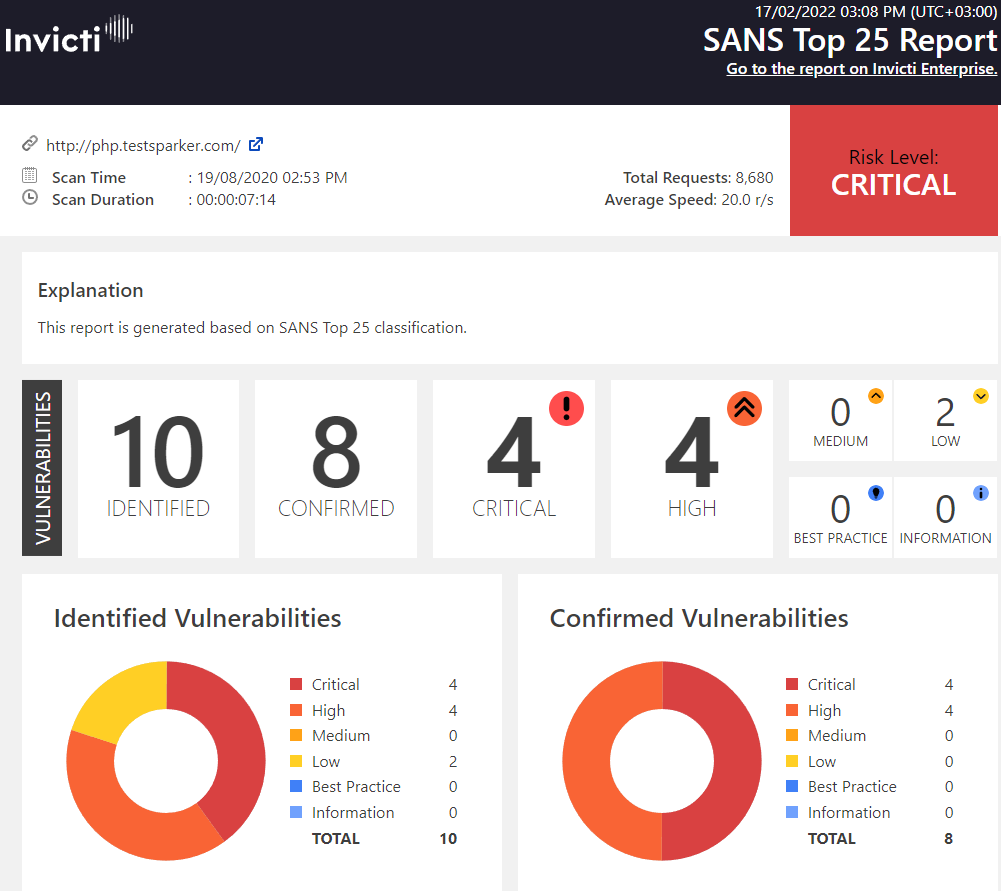Click the orange High half of Confirmed donut
The width and height of the screenshot is (1001, 891).
point(587,761)
